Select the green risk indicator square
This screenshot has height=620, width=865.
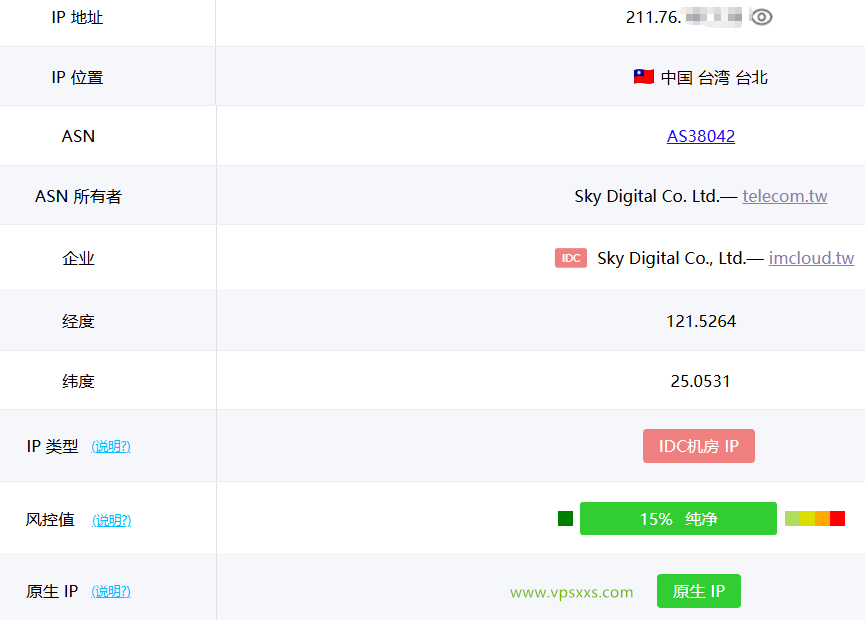(x=566, y=518)
